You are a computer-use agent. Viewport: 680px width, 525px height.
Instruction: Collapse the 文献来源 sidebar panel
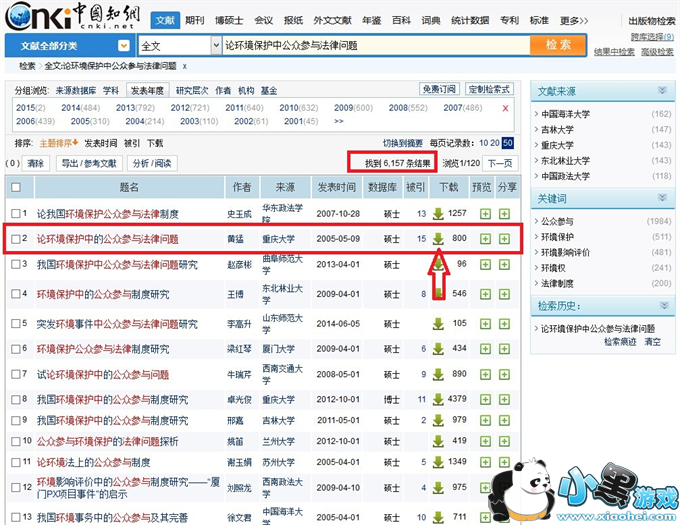click(662, 91)
